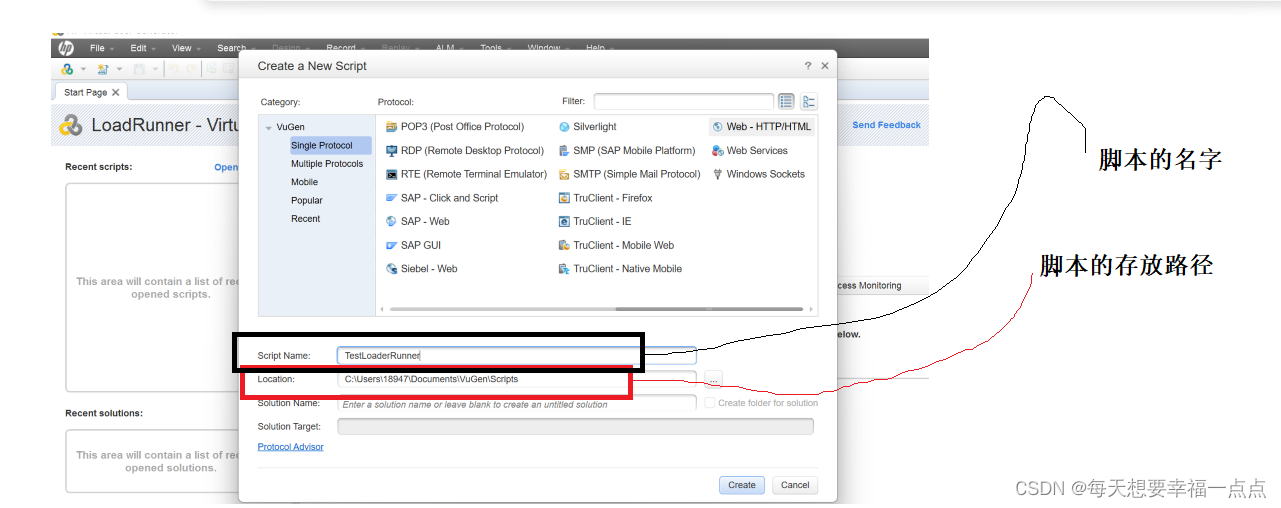Click the Location path input field
The height and width of the screenshot is (508, 1281).
point(516,379)
